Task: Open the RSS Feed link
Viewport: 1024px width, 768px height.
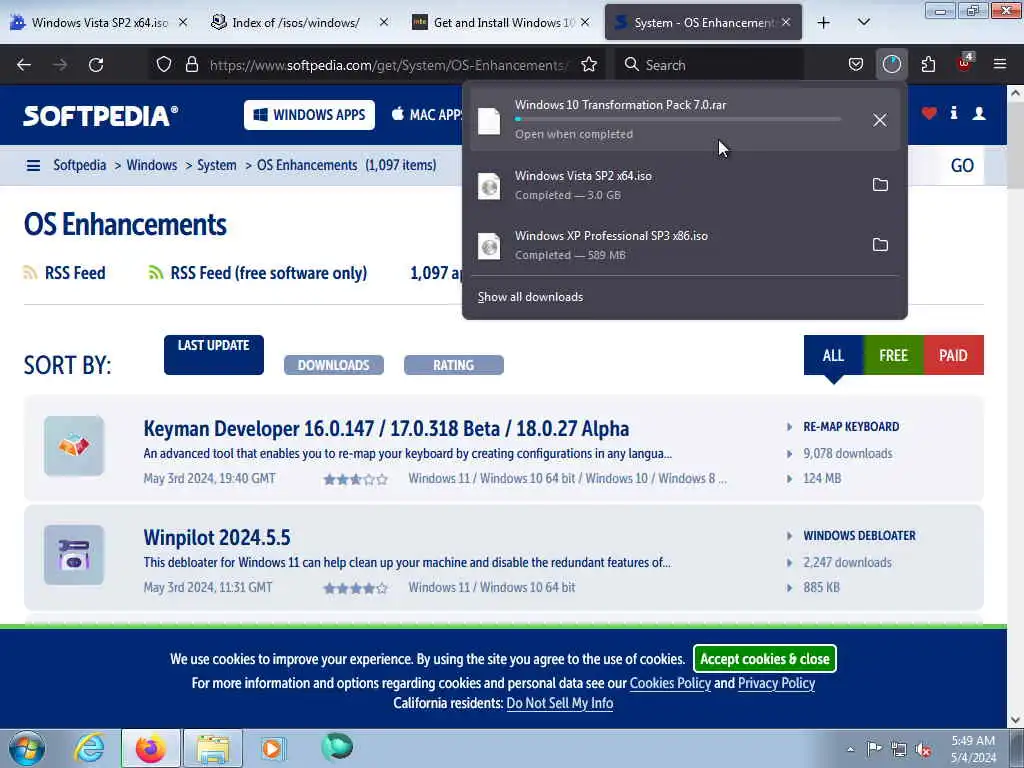Action: [x=74, y=273]
